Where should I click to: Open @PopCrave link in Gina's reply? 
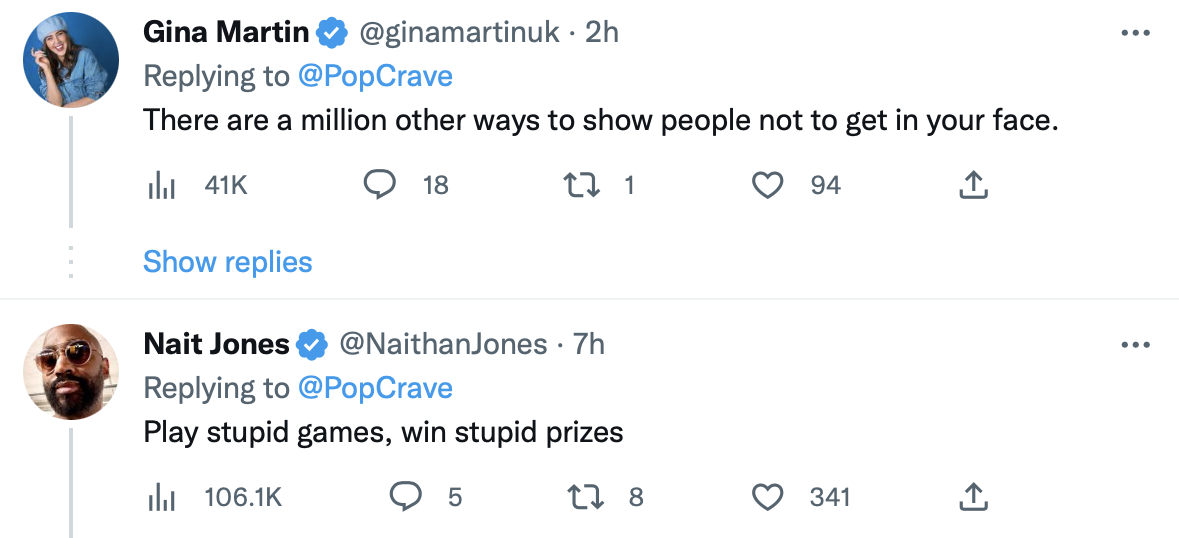[x=375, y=76]
